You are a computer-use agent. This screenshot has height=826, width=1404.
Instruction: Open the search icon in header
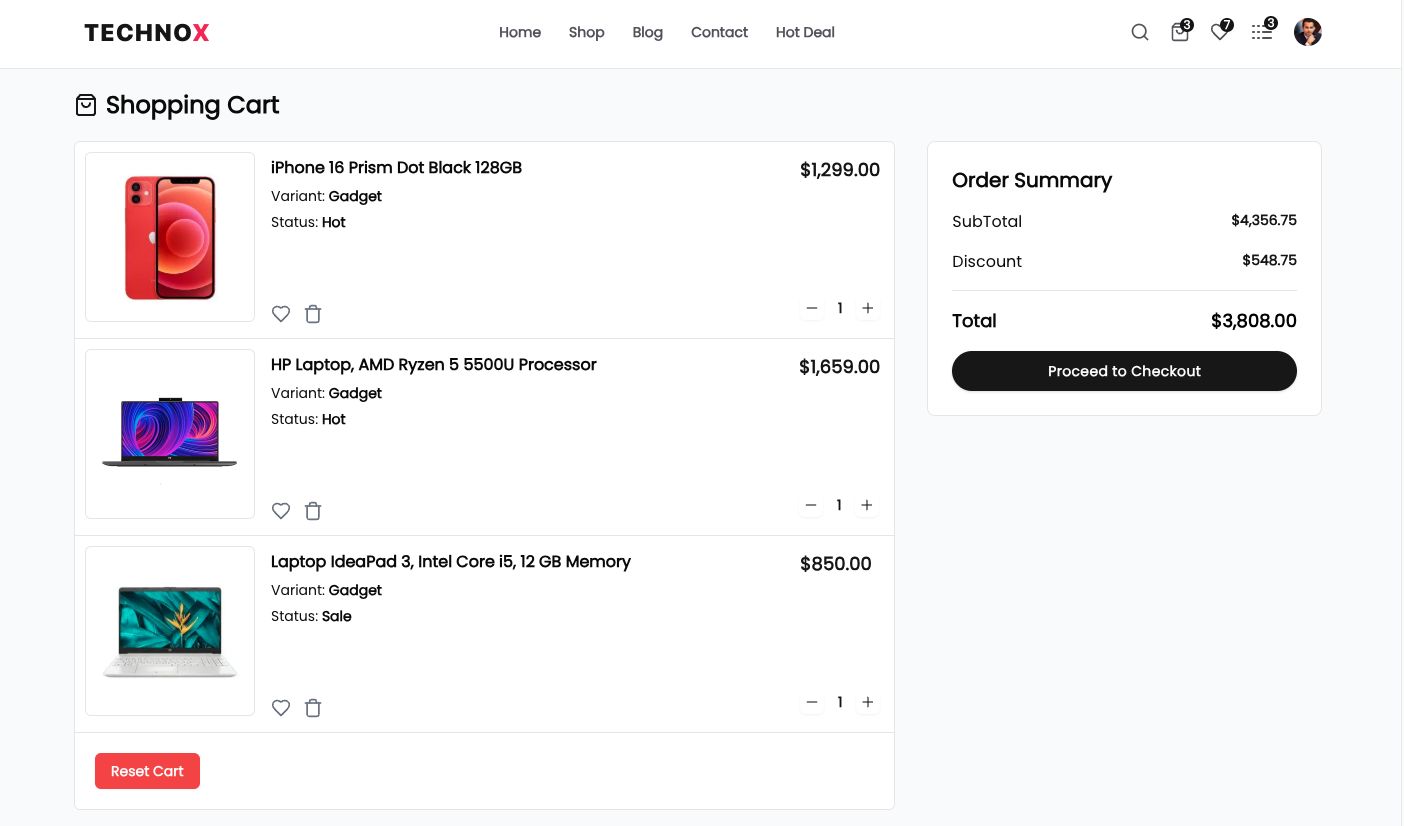point(1140,32)
